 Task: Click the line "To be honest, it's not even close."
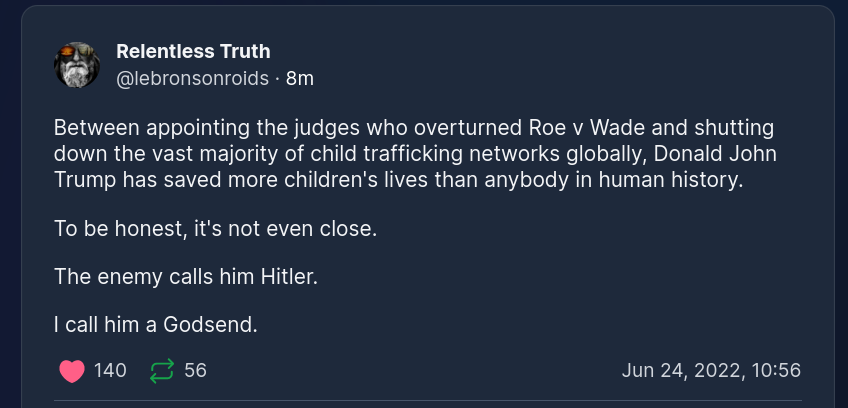pyautogui.click(x=215, y=228)
